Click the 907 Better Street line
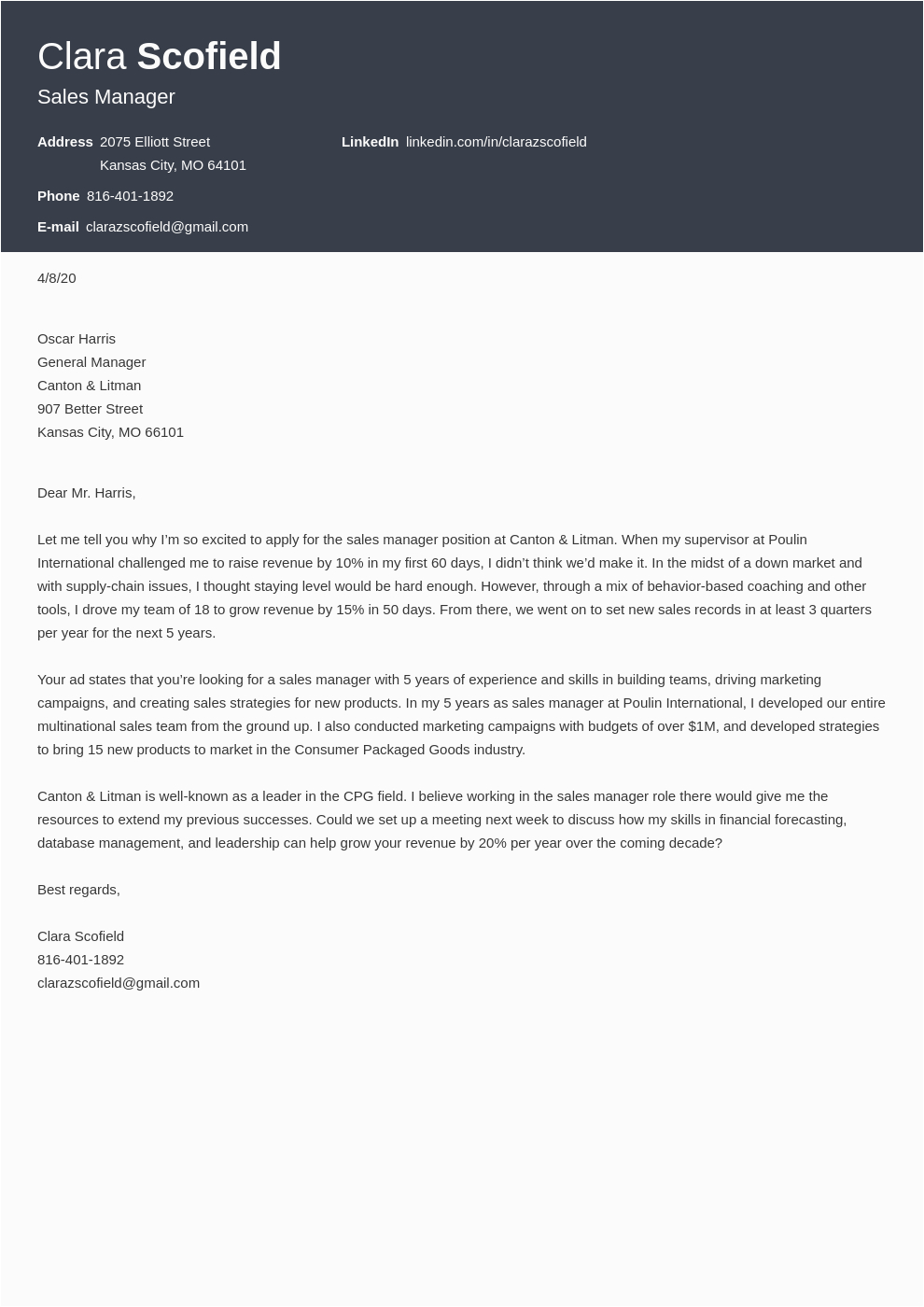This screenshot has height=1307, width=924. click(x=90, y=409)
